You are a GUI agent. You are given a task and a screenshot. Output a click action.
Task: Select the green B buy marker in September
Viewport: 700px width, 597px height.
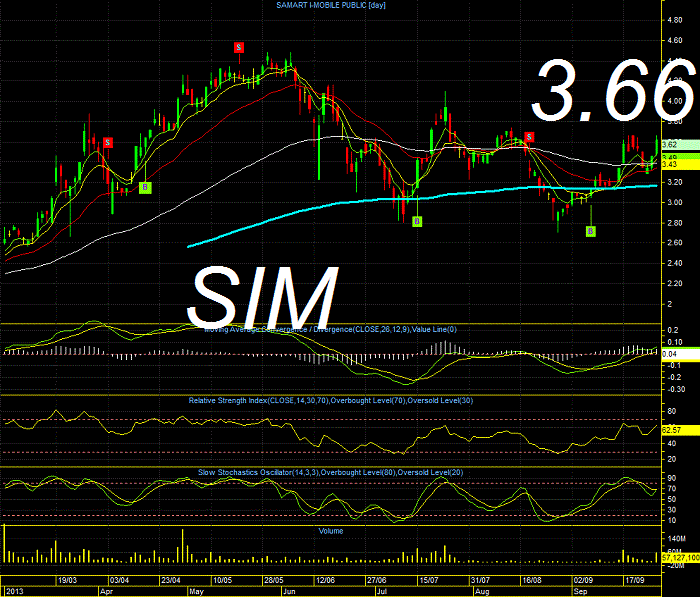[x=591, y=231]
